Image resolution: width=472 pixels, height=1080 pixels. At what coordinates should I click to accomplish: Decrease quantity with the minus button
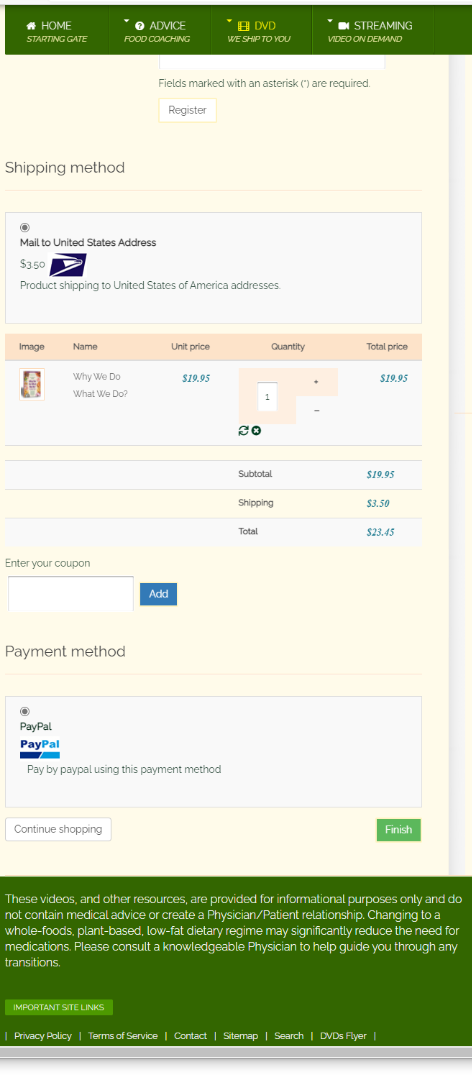coord(316,411)
